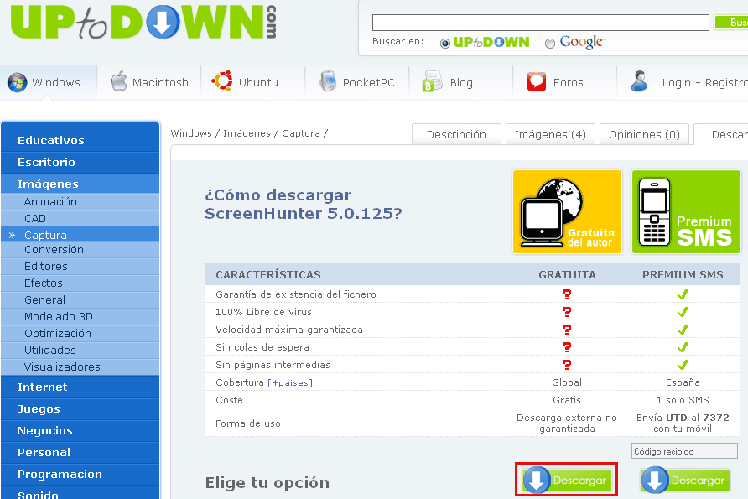Viewport: 748px width, 499px height.
Task: Click the Foros red speech icon
Action: (x=536, y=82)
